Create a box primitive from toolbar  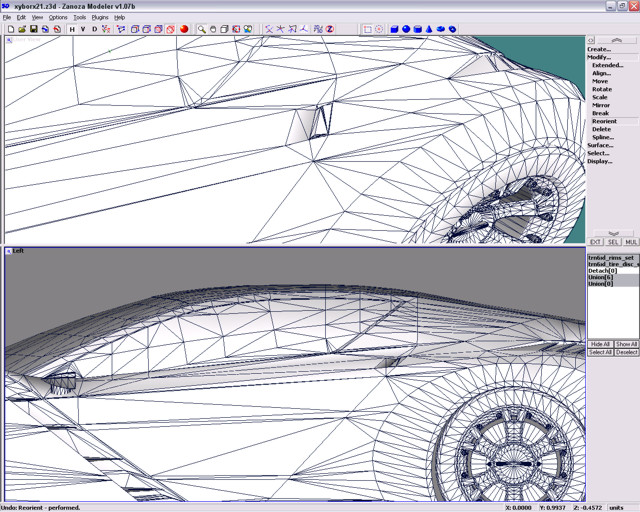[x=394, y=29]
